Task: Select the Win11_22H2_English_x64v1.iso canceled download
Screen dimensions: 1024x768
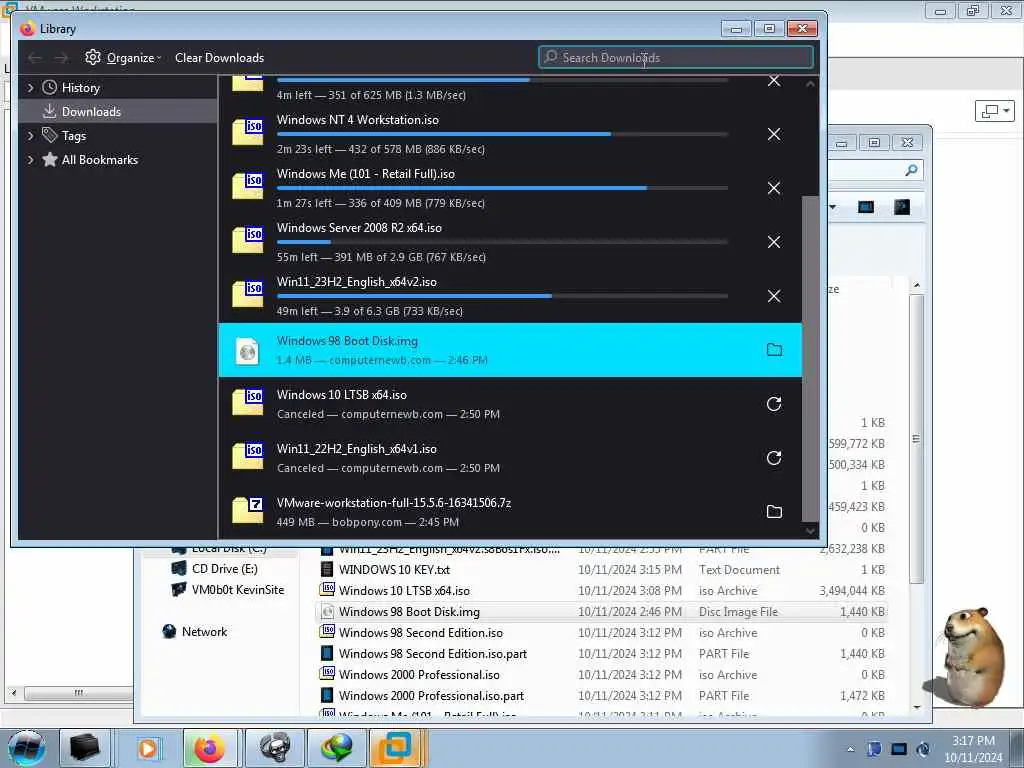Action: pos(510,458)
